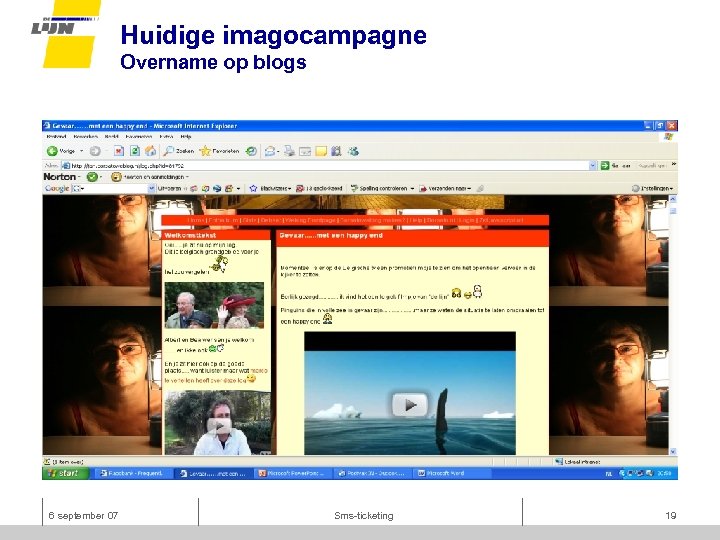Open the Bewerken menu

(x=85, y=136)
